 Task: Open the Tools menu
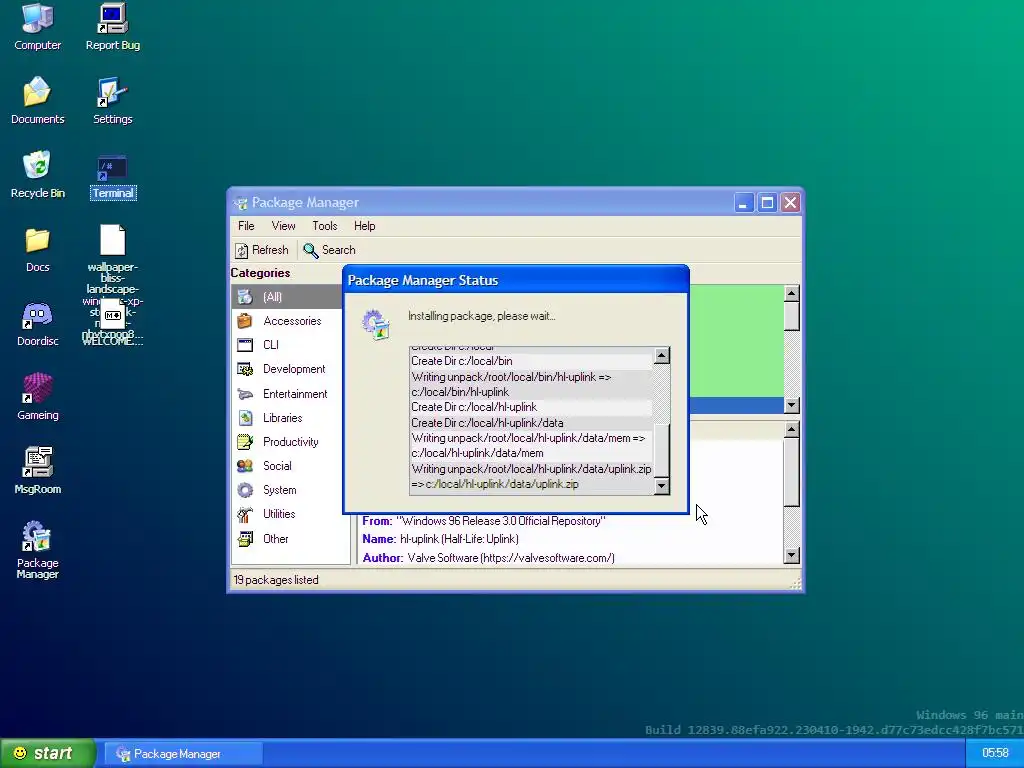pos(325,226)
